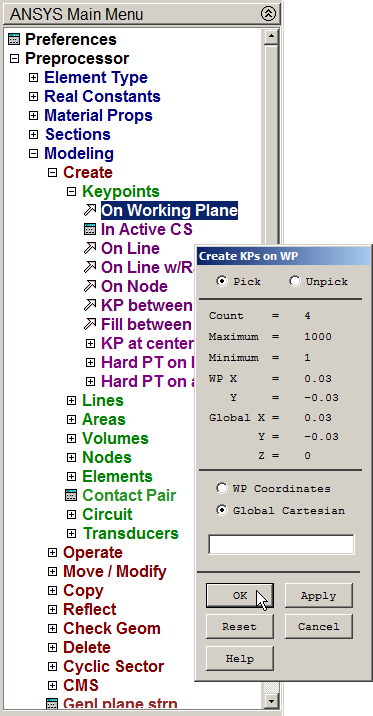Click the Help button

[x=240, y=658]
